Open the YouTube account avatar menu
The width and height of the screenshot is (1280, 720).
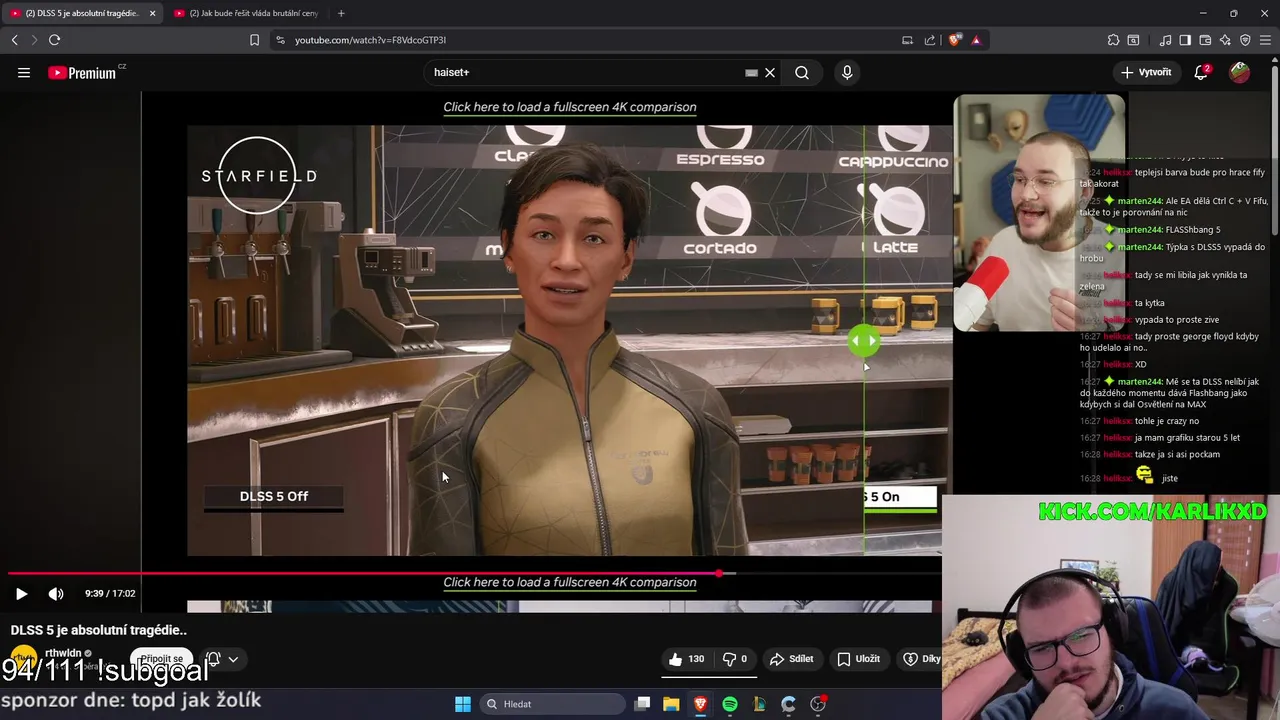tap(1240, 72)
